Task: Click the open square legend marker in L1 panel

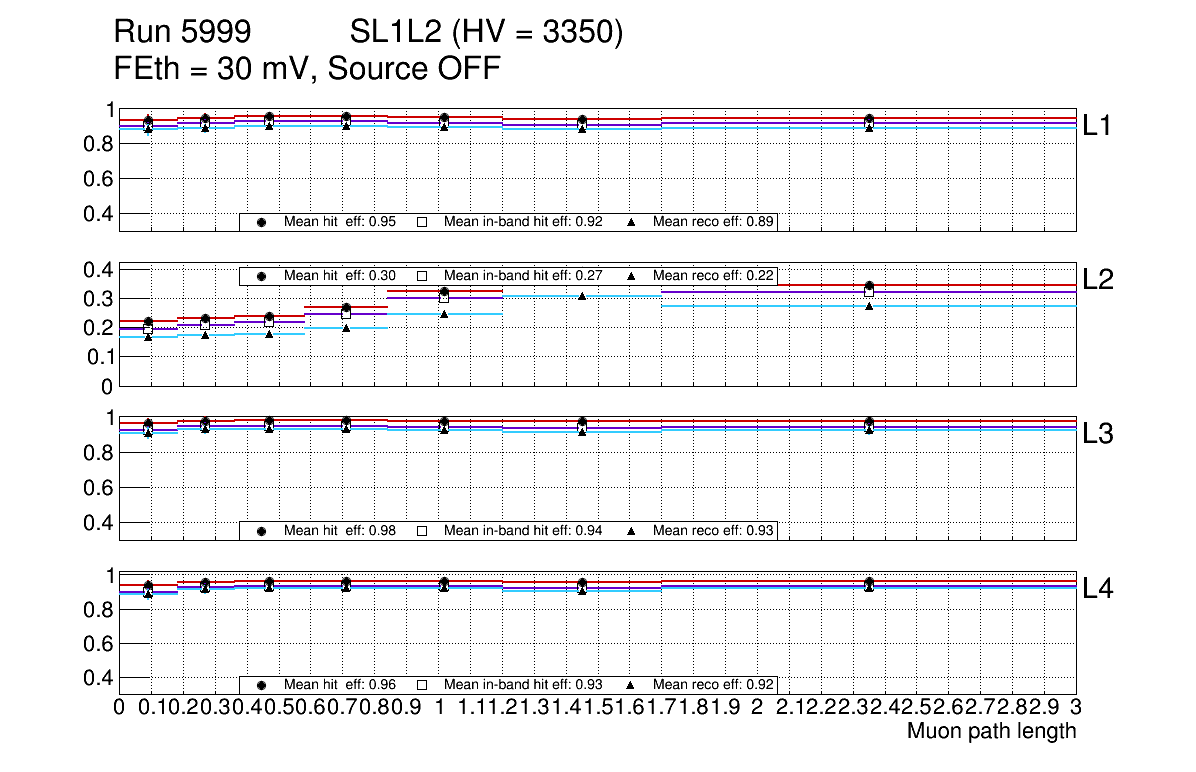Action: (x=422, y=222)
